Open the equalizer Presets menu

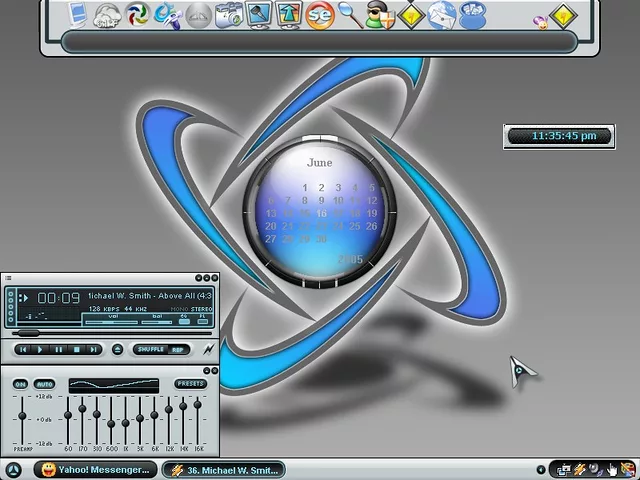coord(190,384)
